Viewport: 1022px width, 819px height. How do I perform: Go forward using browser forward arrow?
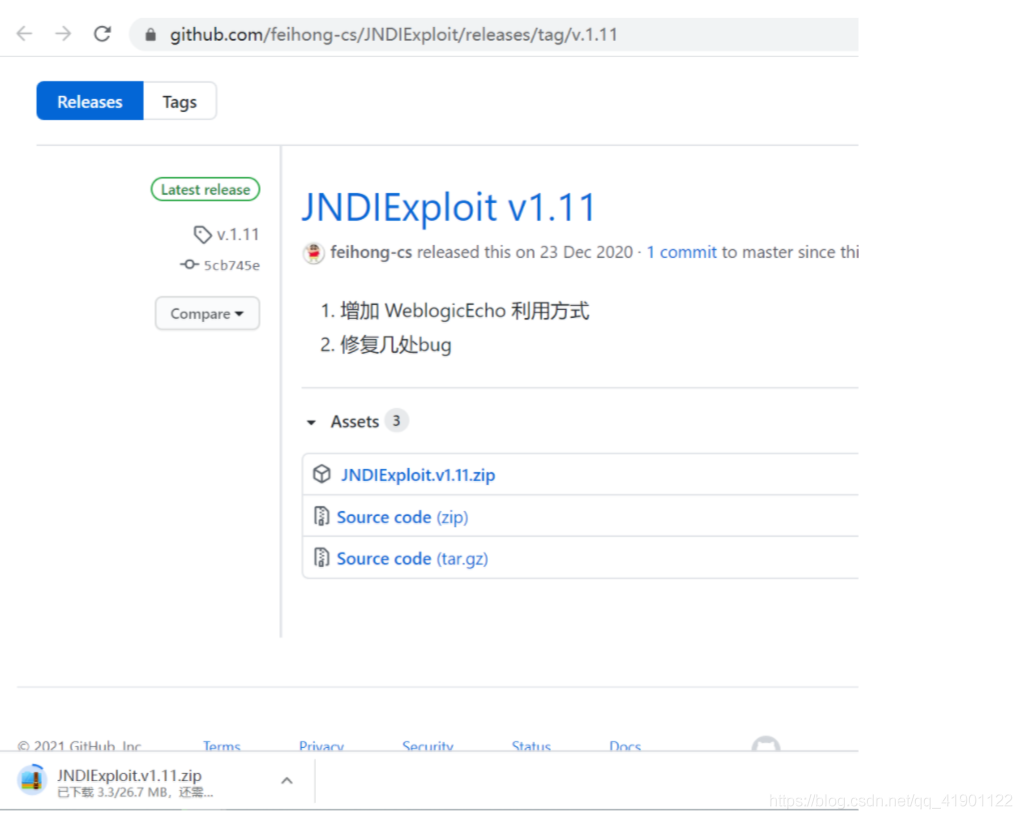[x=63, y=34]
